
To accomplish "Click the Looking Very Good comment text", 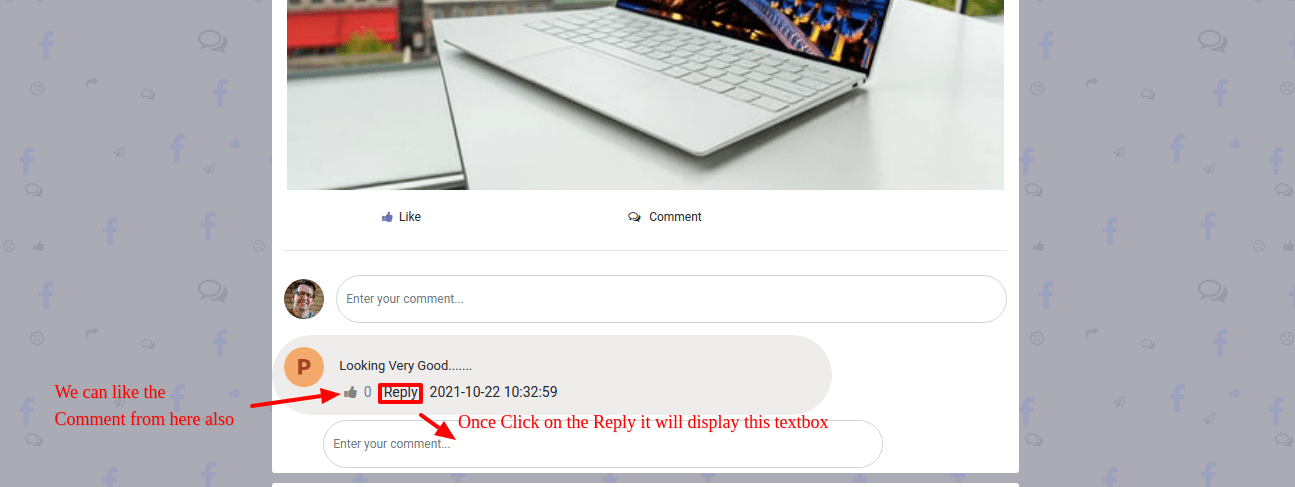I will (x=405, y=366).
